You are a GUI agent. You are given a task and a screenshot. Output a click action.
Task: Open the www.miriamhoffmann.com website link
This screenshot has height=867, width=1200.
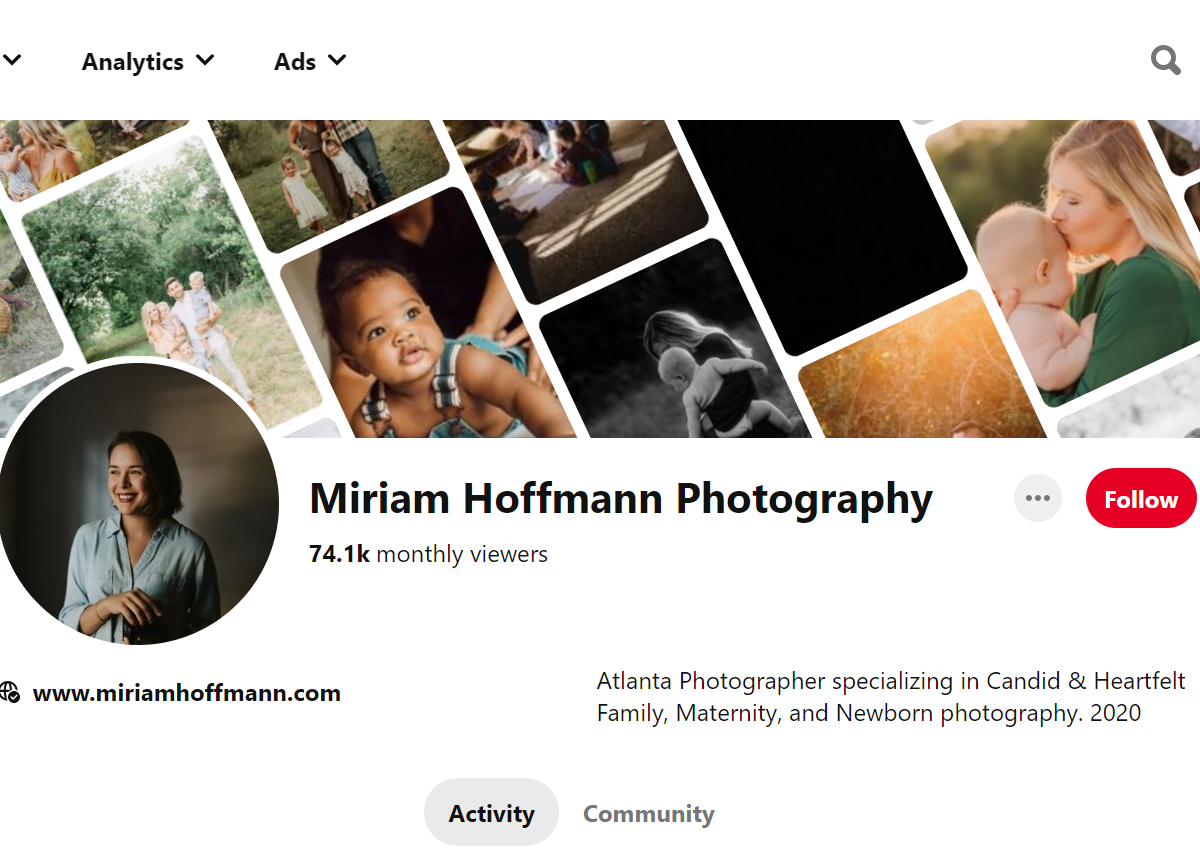(186, 693)
